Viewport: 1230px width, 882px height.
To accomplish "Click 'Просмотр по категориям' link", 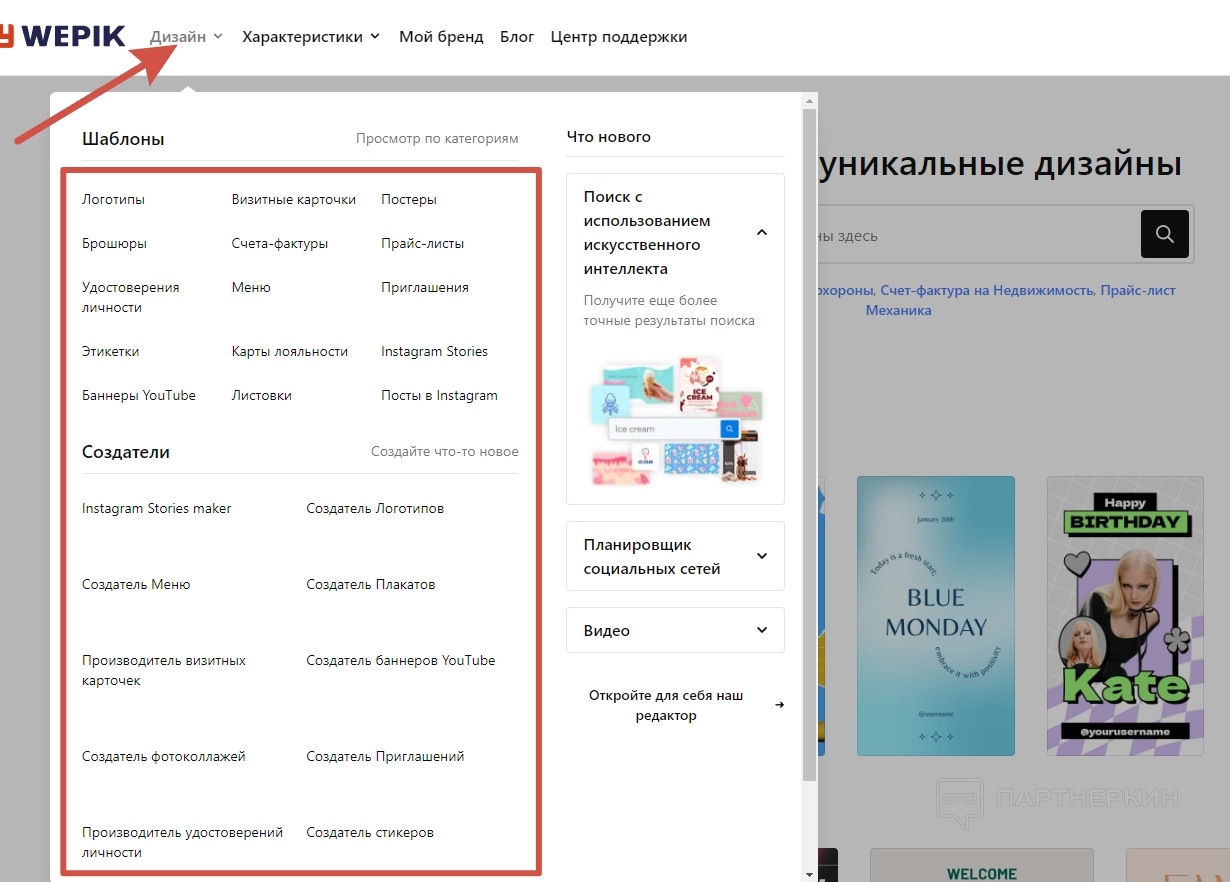I will [x=437, y=138].
